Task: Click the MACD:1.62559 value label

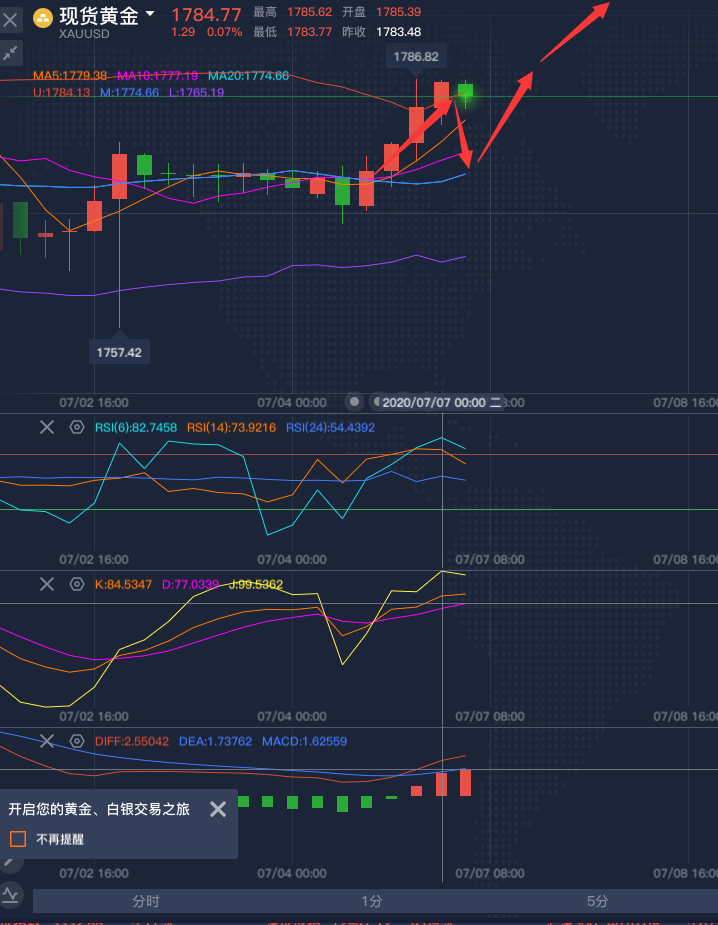Action: point(304,741)
